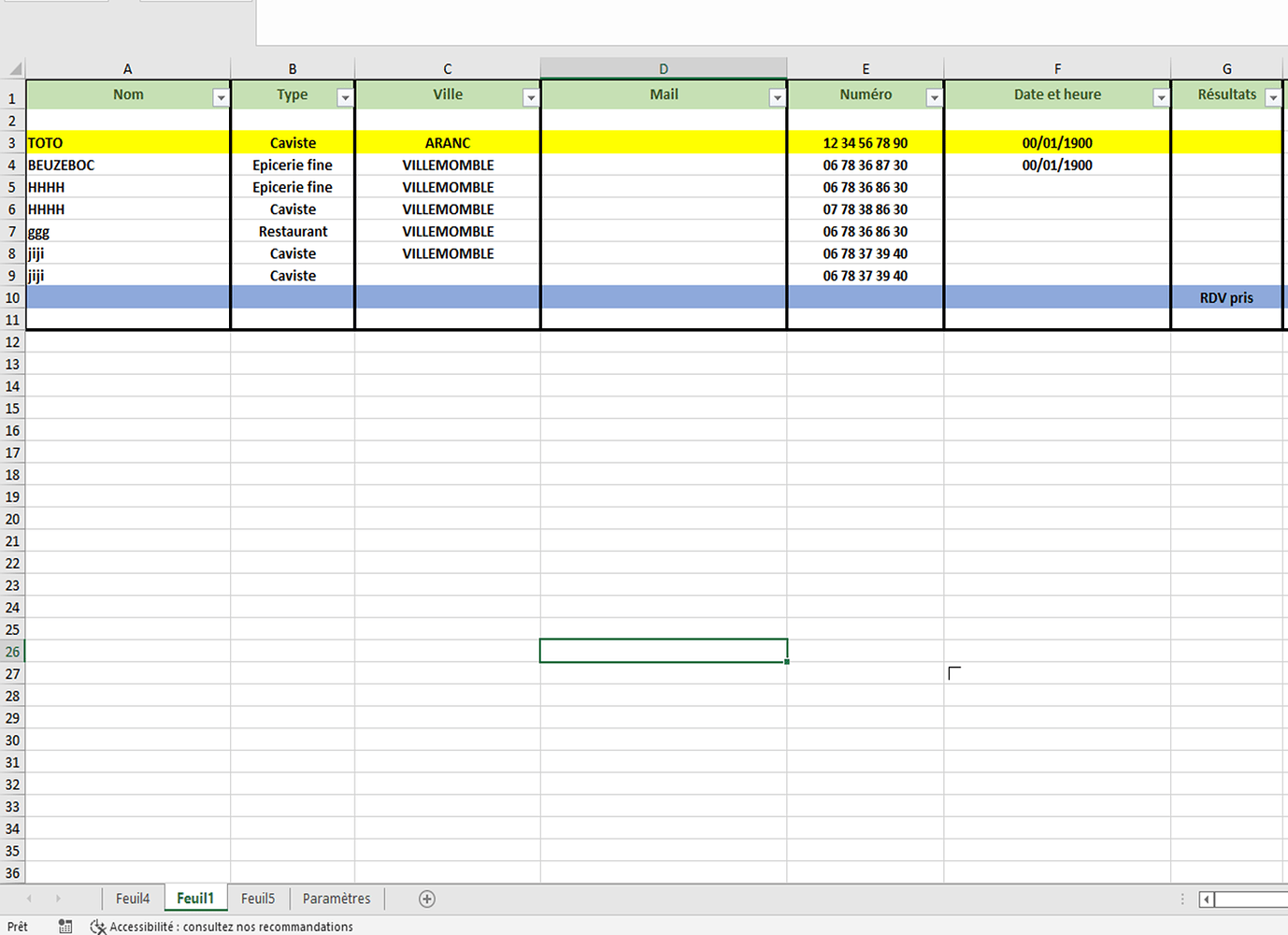Click the date cell in TOTO row

(x=1057, y=143)
